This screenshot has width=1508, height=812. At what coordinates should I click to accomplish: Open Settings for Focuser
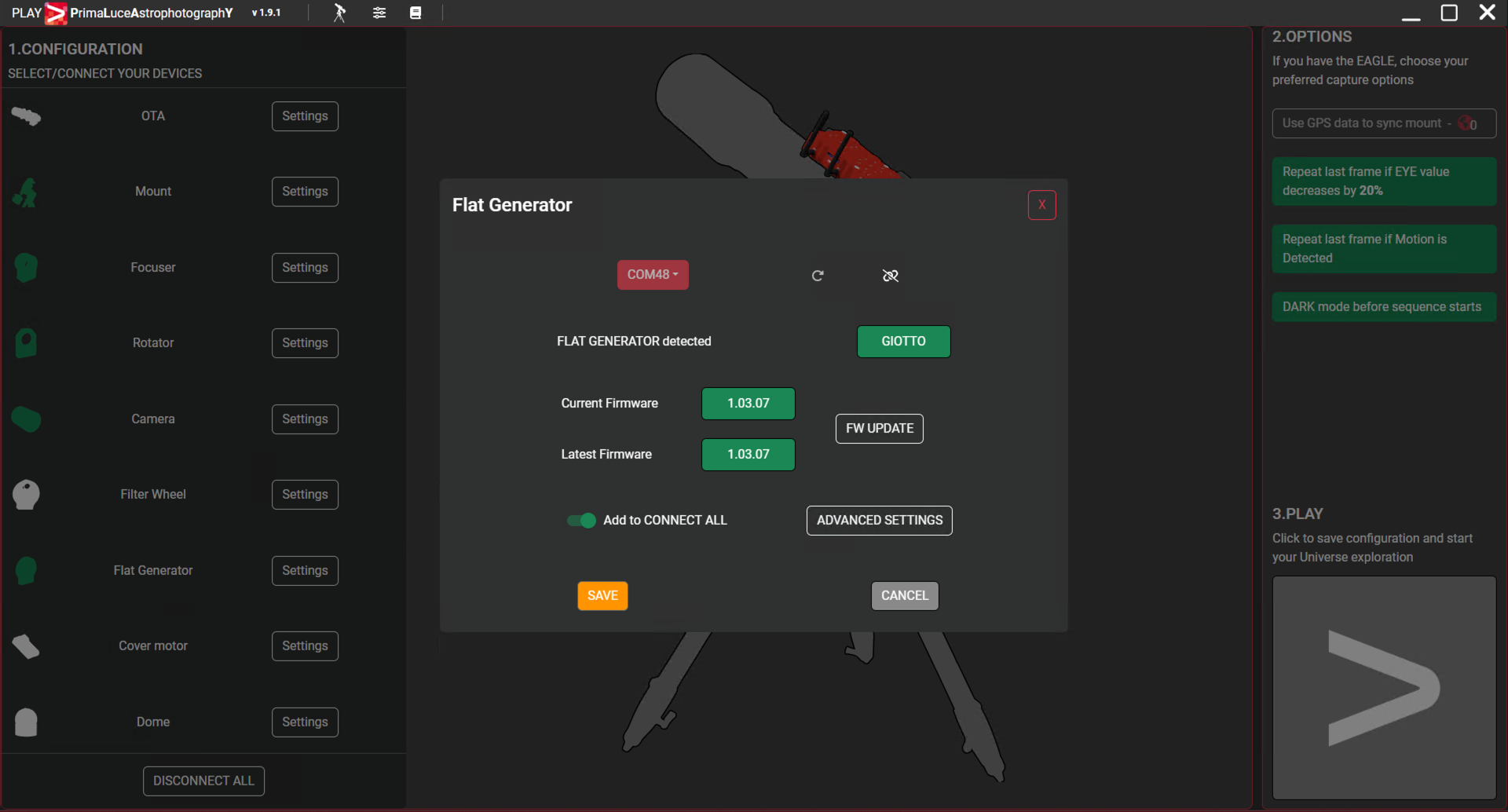coord(305,268)
